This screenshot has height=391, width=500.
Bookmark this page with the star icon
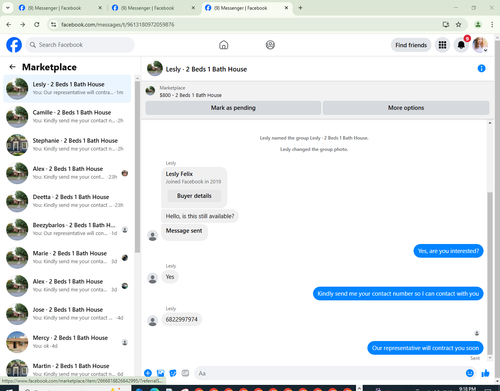tap(459, 24)
